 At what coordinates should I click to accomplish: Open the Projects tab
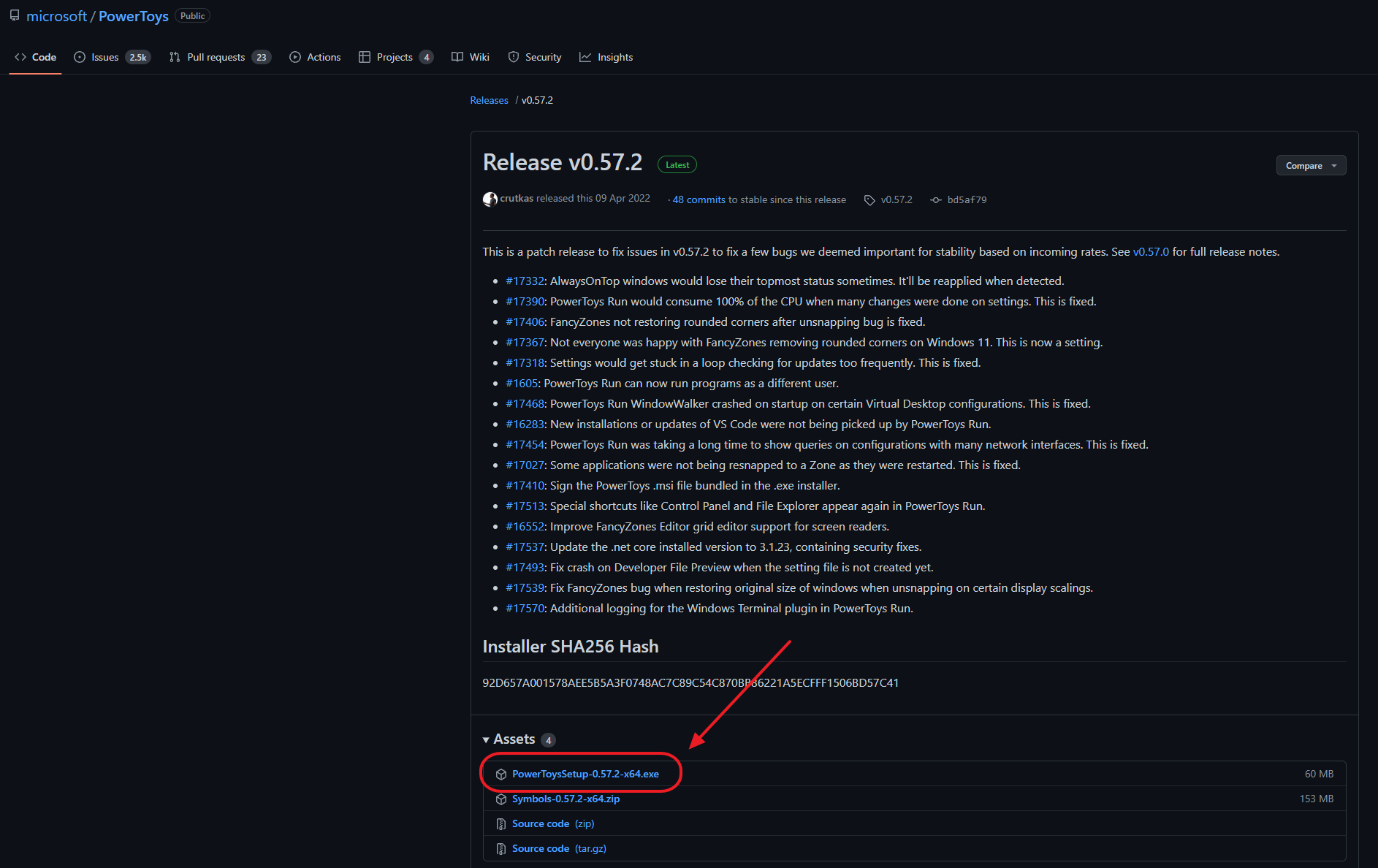click(x=396, y=57)
